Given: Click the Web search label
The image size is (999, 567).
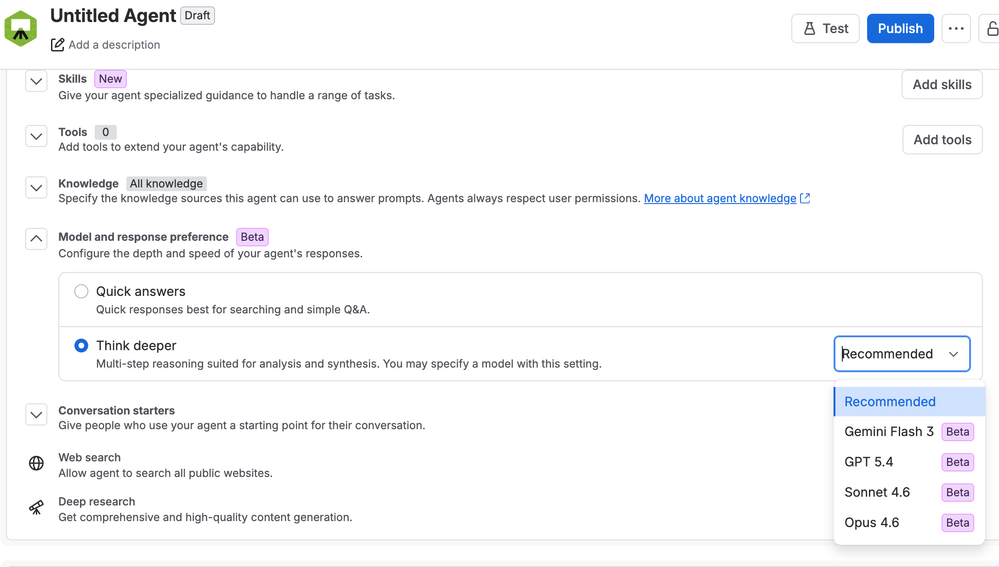Looking at the screenshot, I should [89, 457].
